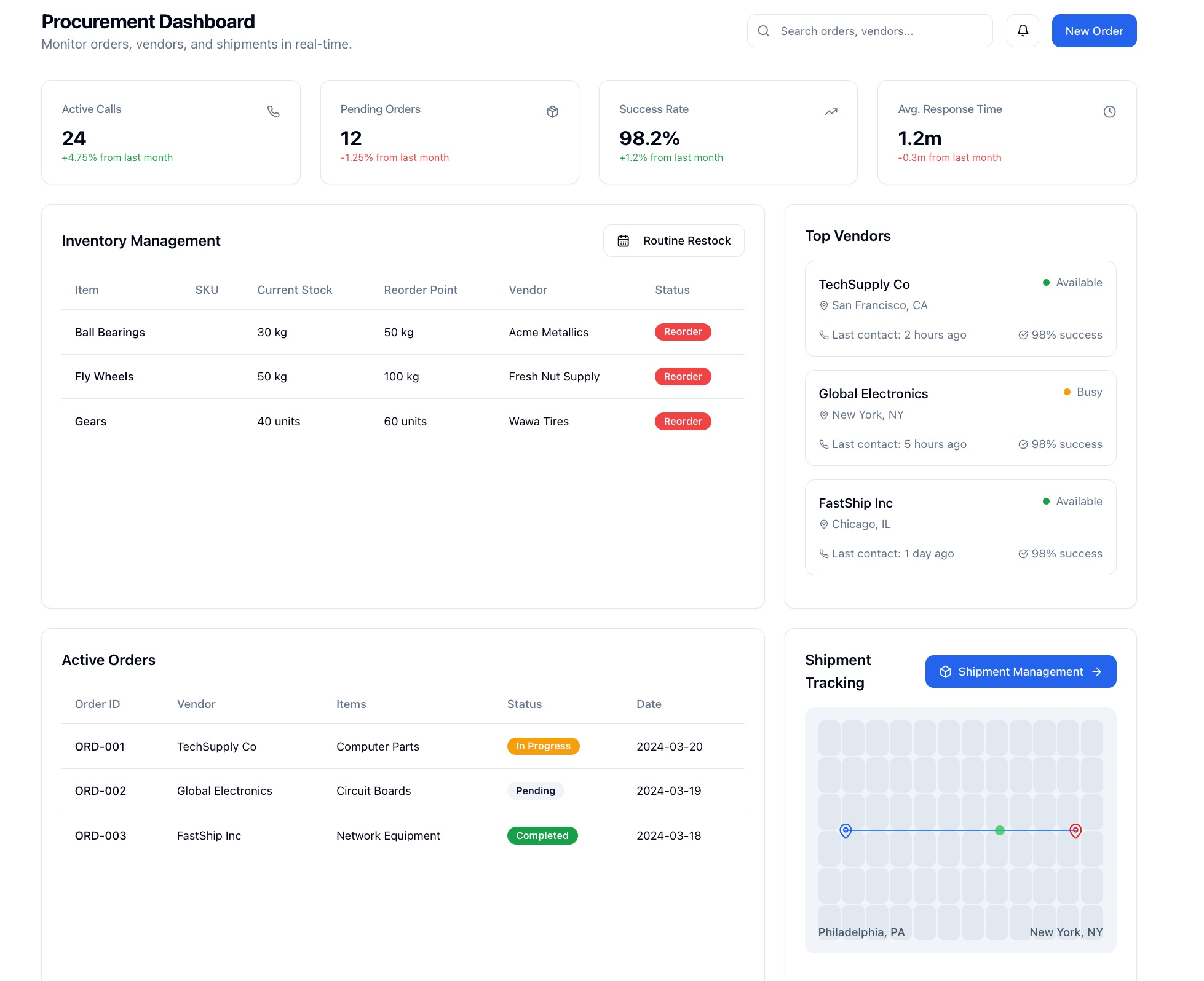Click the green shipment progress dot on route

[1000, 830]
